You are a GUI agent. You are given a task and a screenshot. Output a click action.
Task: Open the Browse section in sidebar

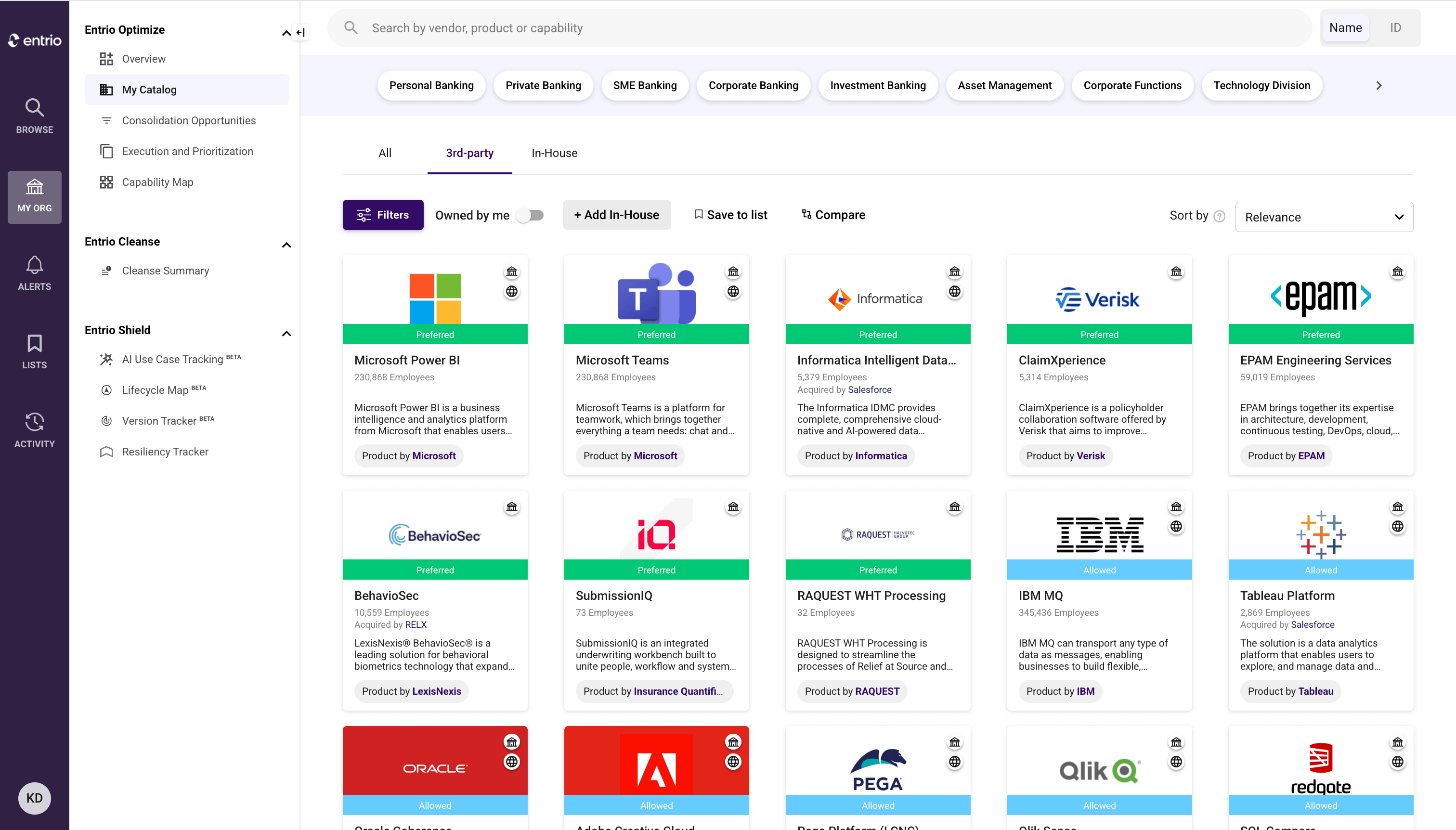pyautogui.click(x=34, y=116)
